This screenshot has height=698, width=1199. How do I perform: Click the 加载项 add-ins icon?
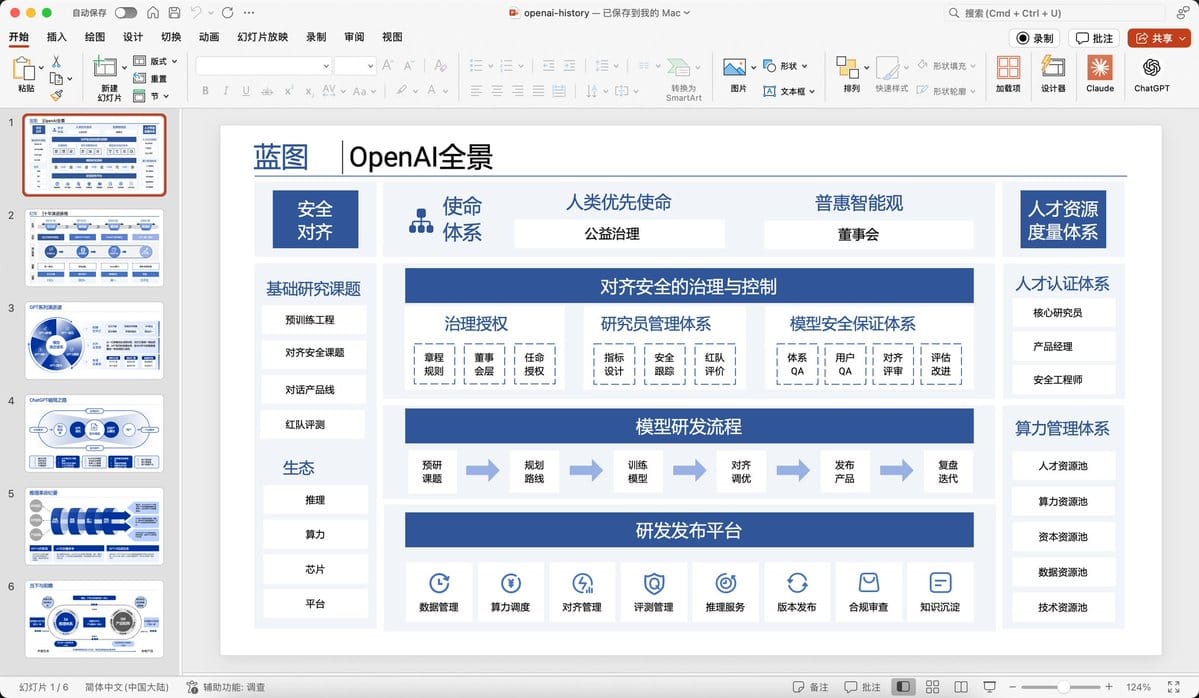point(1008,67)
